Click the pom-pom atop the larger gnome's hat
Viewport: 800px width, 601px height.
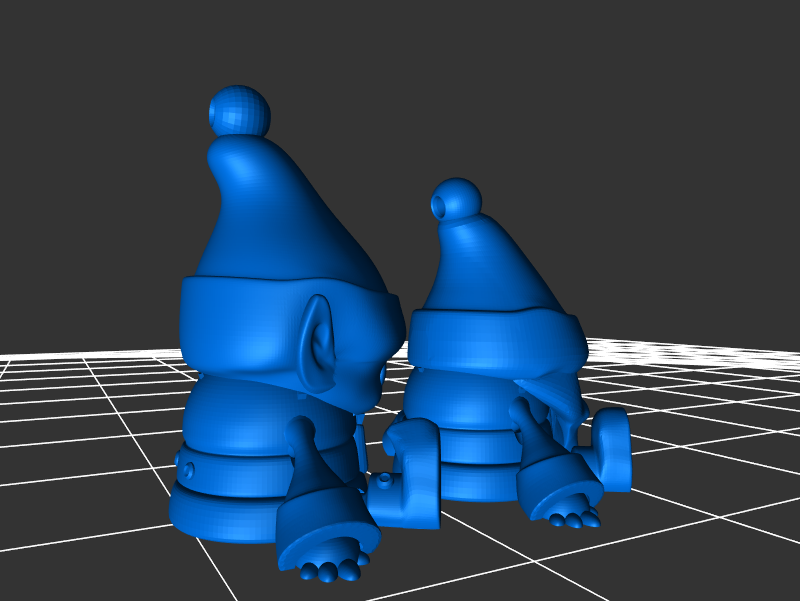pos(239,111)
